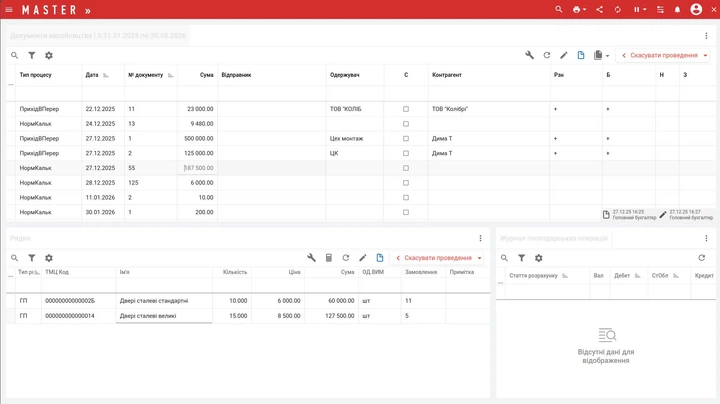Click the wrench tool in the Рядки toolbar
This screenshot has width=720, height=404.
[x=311, y=258]
